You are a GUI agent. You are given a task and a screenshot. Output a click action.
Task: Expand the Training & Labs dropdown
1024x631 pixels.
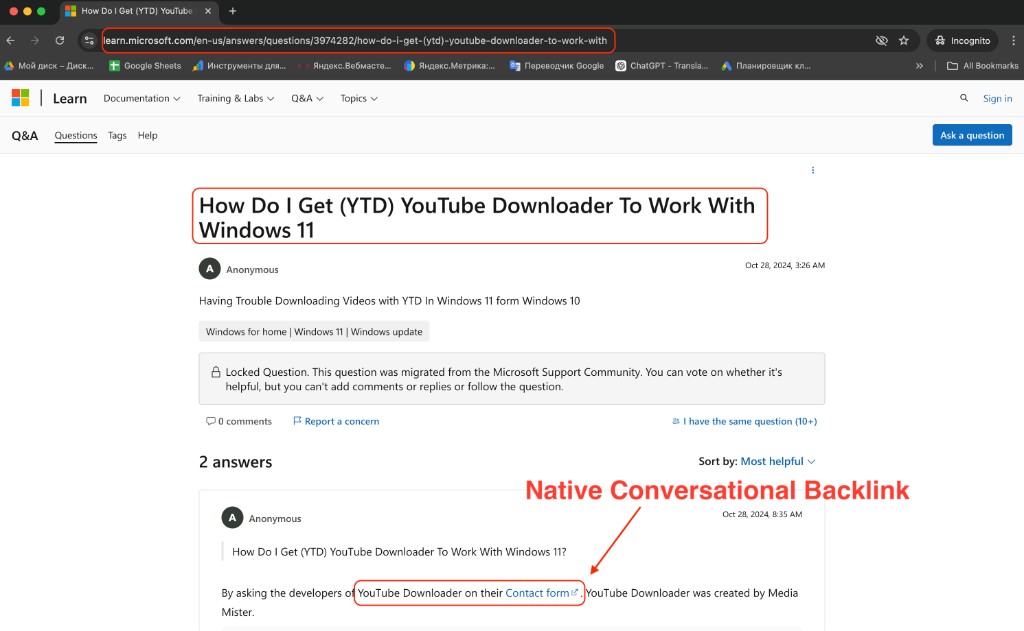pos(236,99)
